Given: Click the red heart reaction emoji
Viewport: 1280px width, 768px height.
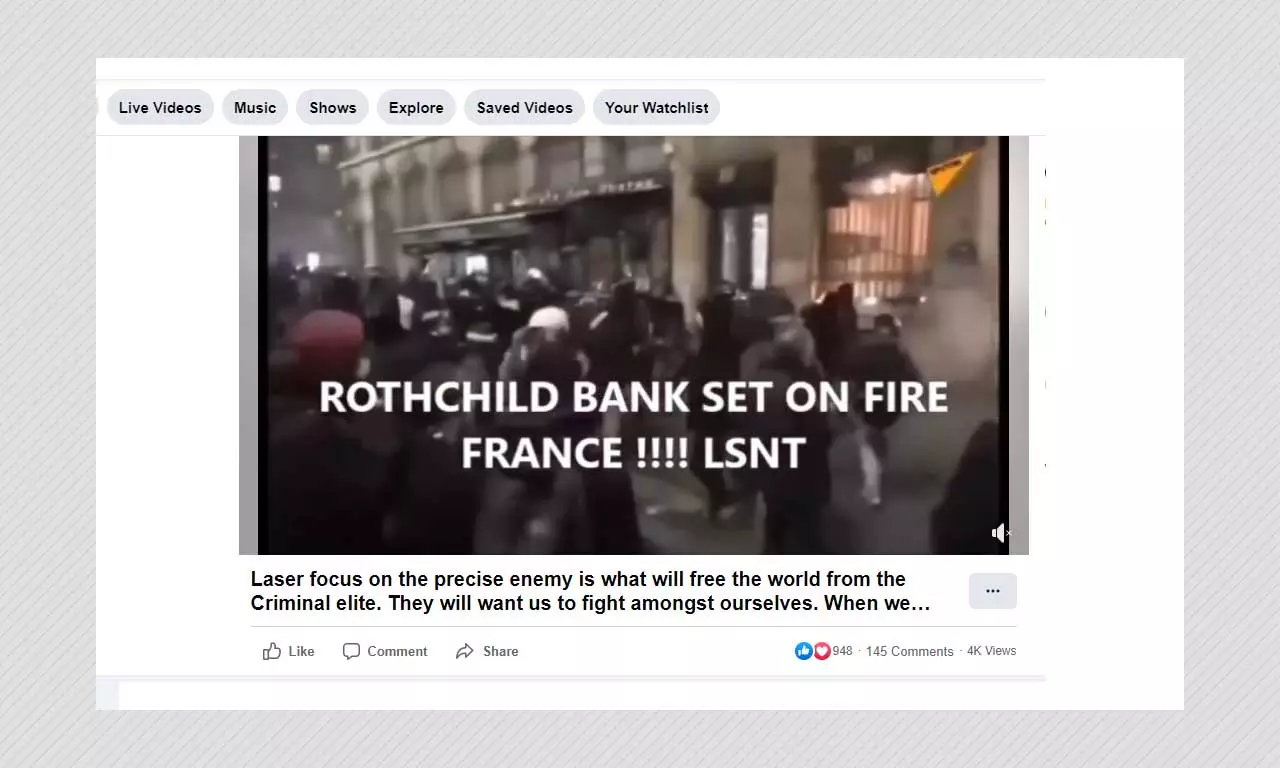Looking at the screenshot, I should 821,651.
